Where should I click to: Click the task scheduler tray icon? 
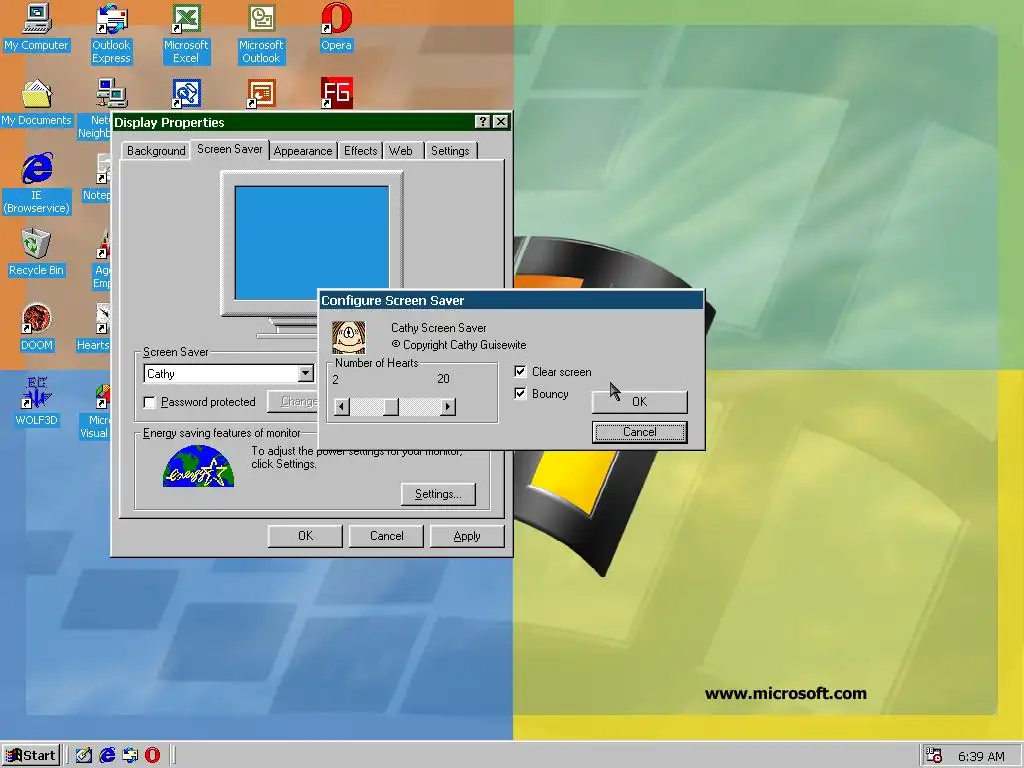[x=934, y=755]
